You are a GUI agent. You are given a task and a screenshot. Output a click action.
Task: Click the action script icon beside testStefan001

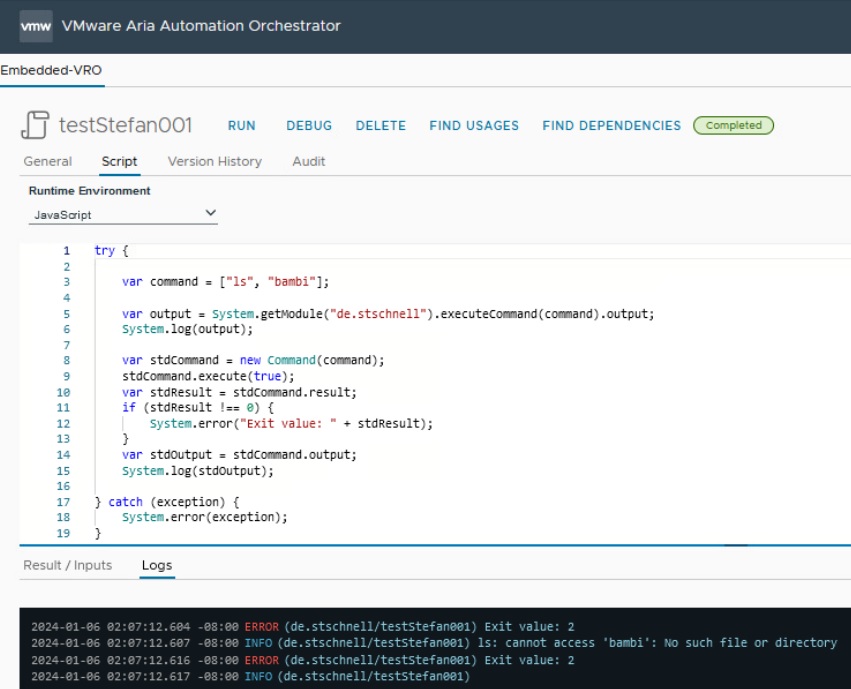[x=35, y=125]
